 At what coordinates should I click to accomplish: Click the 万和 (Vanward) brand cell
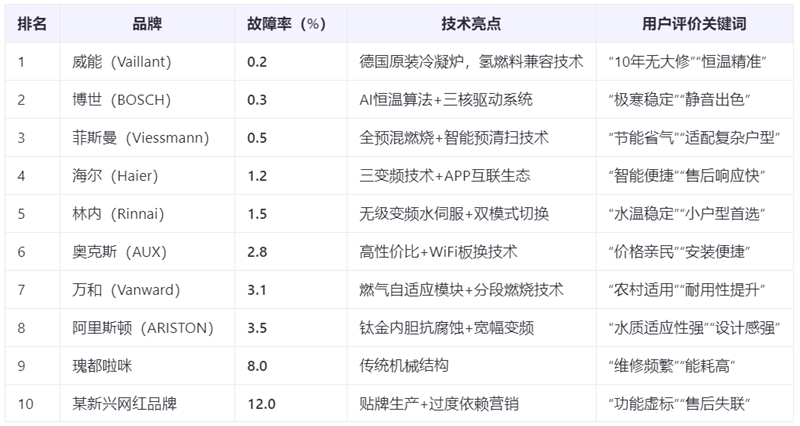coord(127,290)
